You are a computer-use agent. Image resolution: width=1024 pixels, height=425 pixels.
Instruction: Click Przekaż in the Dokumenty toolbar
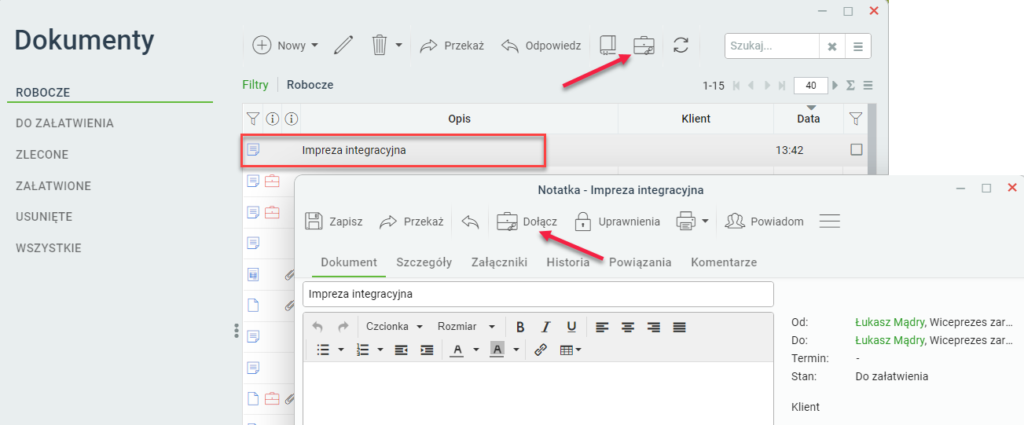(451, 46)
